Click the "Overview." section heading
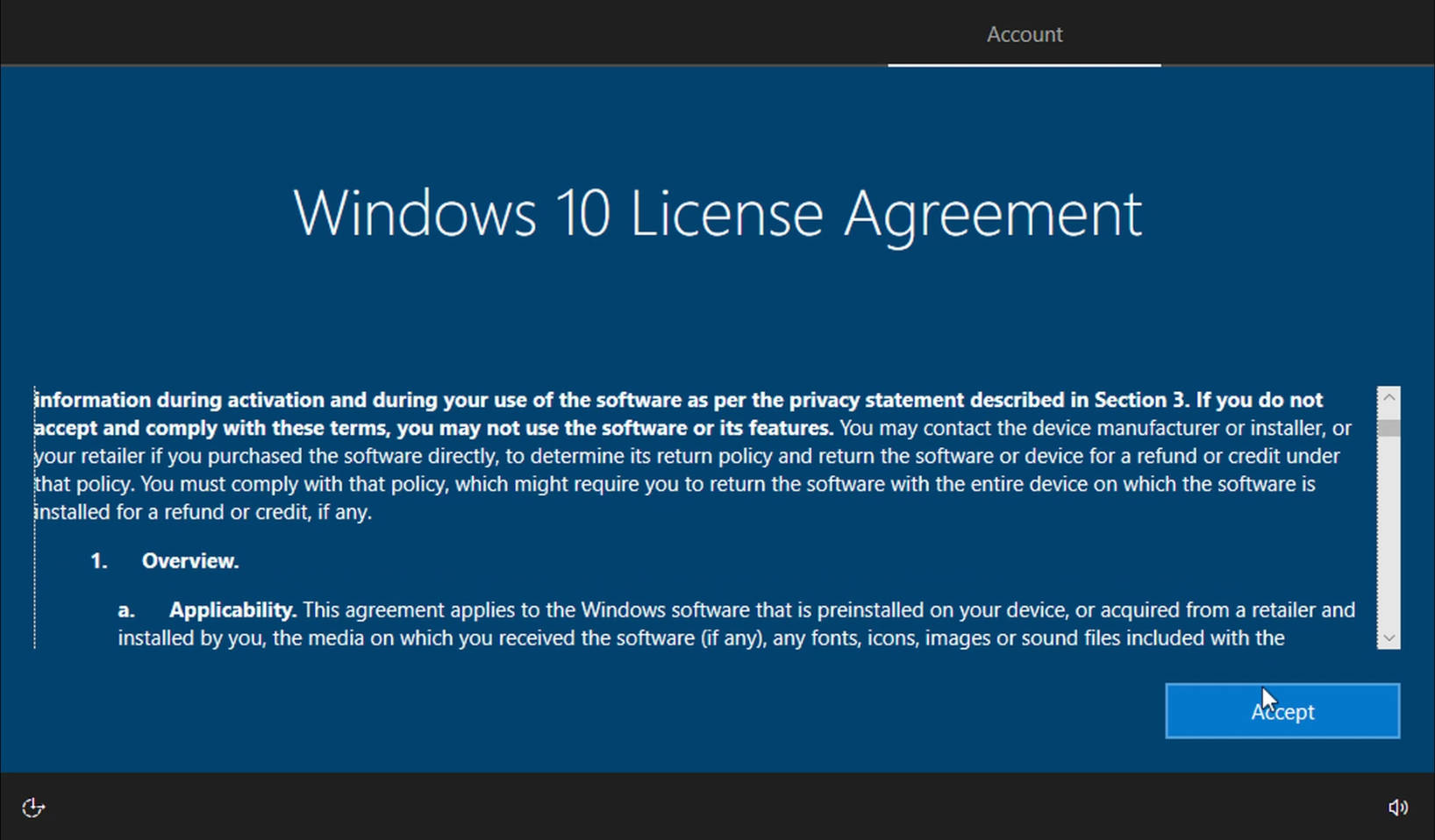The image size is (1435, 840). tap(190, 561)
